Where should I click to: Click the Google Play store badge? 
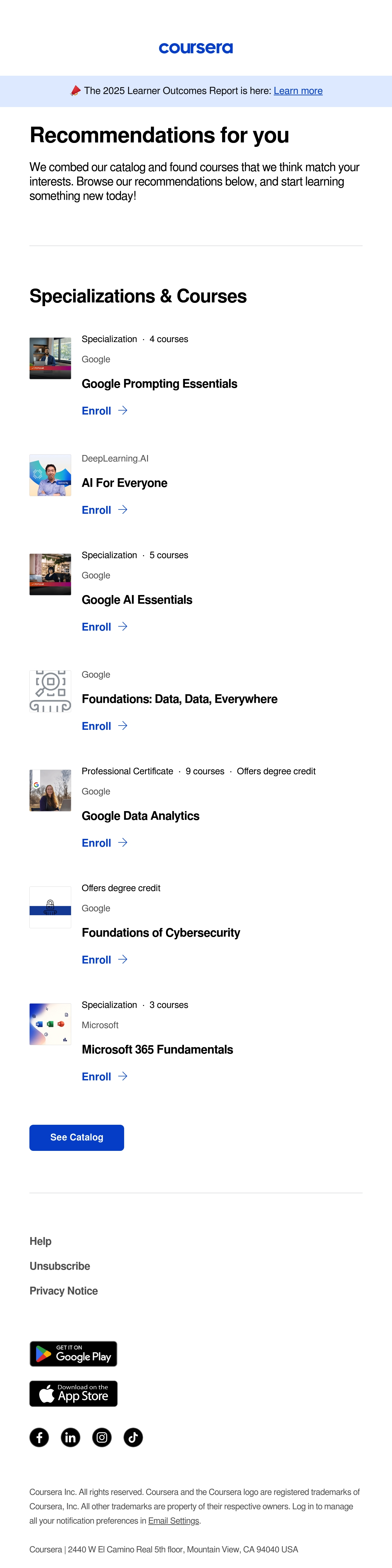click(x=74, y=1354)
